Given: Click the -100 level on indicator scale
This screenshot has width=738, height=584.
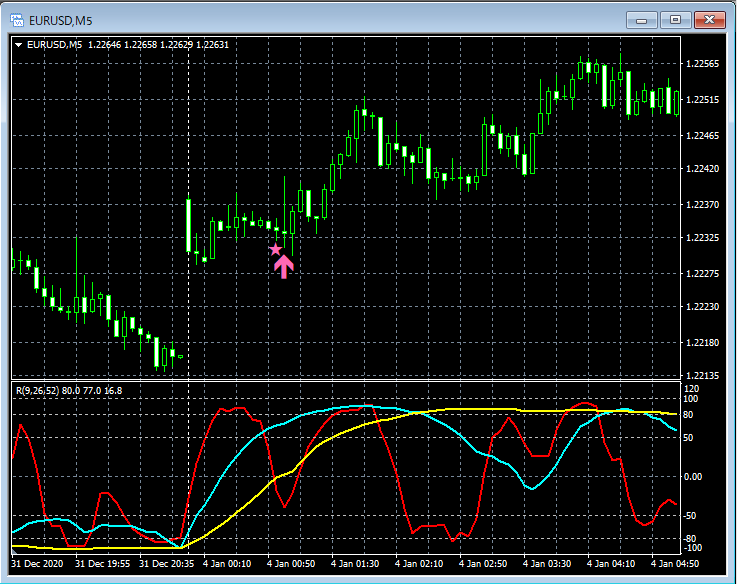Looking at the screenshot, I should click(x=691, y=548).
